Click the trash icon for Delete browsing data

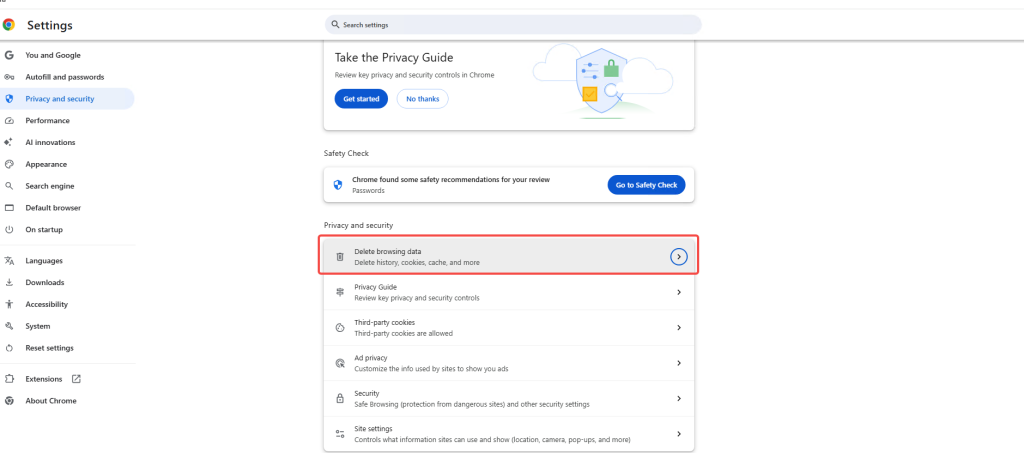340,257
